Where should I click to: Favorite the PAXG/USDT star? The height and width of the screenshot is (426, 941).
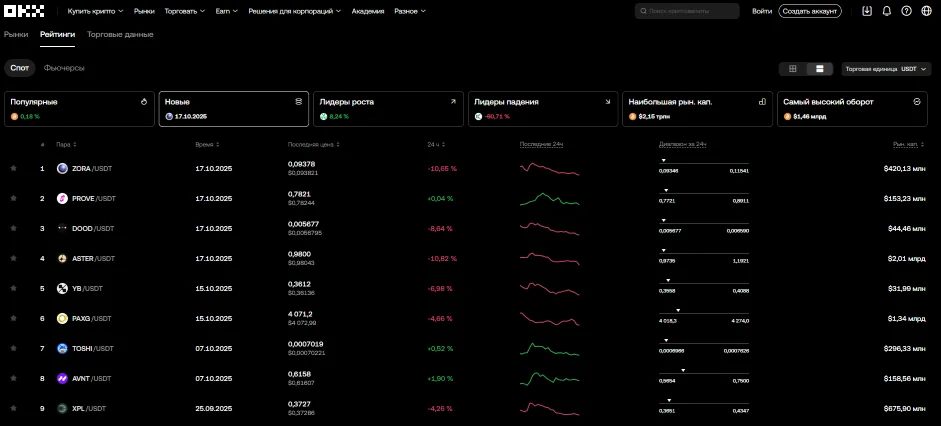pyautogui.click(x=13, y=319)
